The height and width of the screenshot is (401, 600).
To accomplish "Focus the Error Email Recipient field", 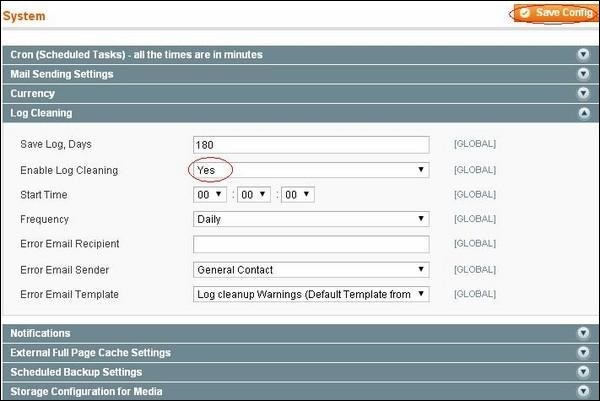I will tap(311, 244).
